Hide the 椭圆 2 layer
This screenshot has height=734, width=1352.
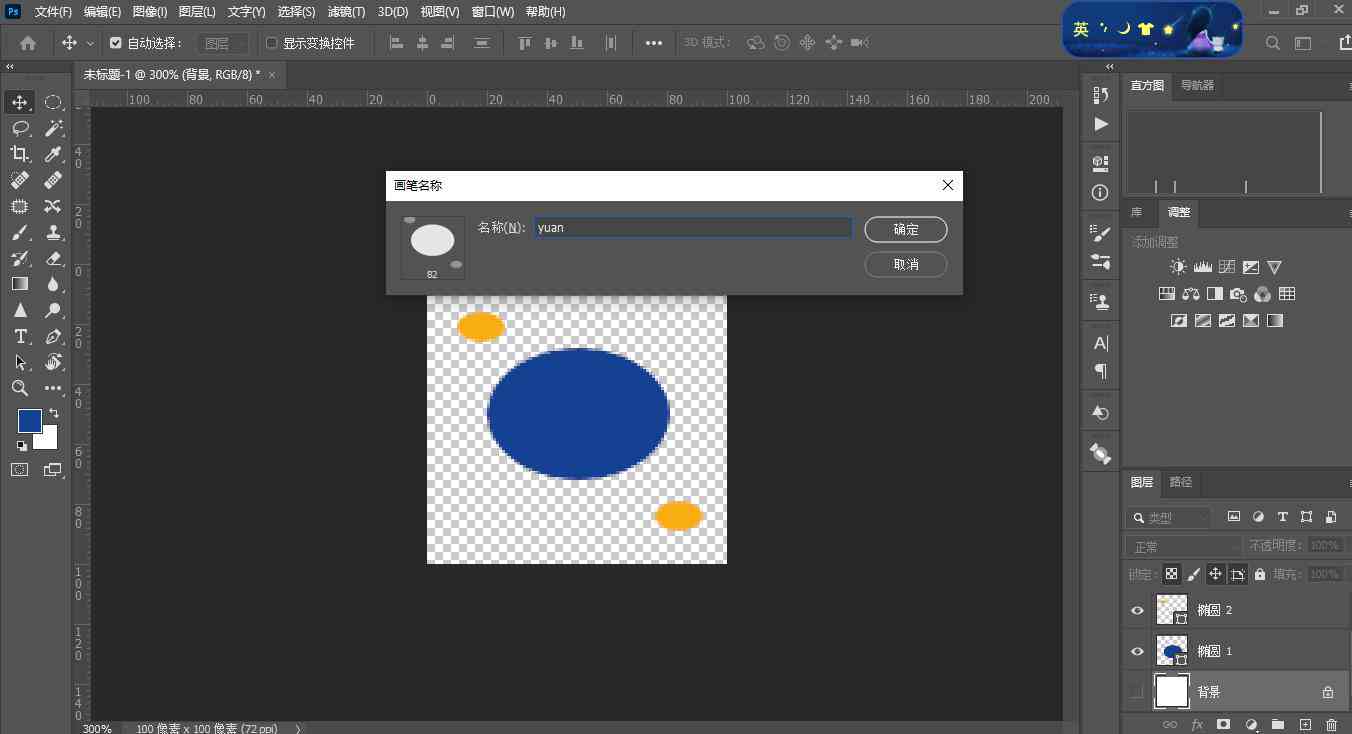click(1137, 610)
